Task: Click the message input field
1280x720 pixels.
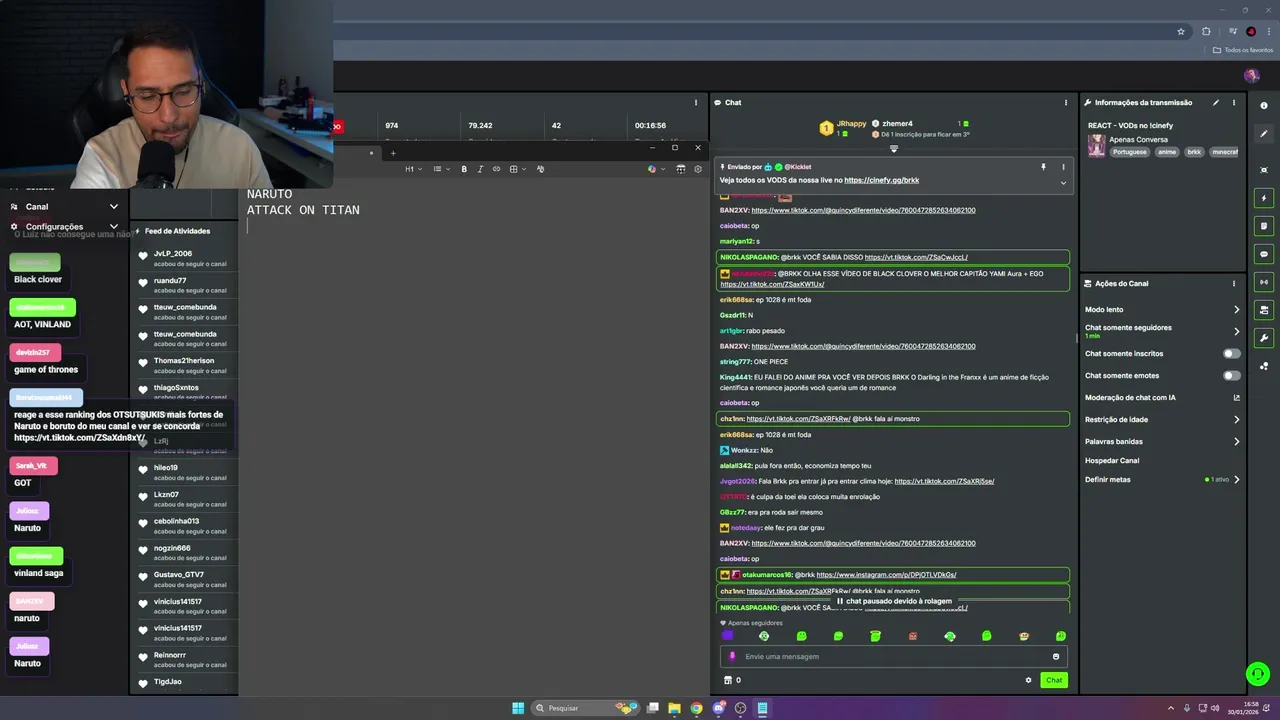Action: point(894,657)
